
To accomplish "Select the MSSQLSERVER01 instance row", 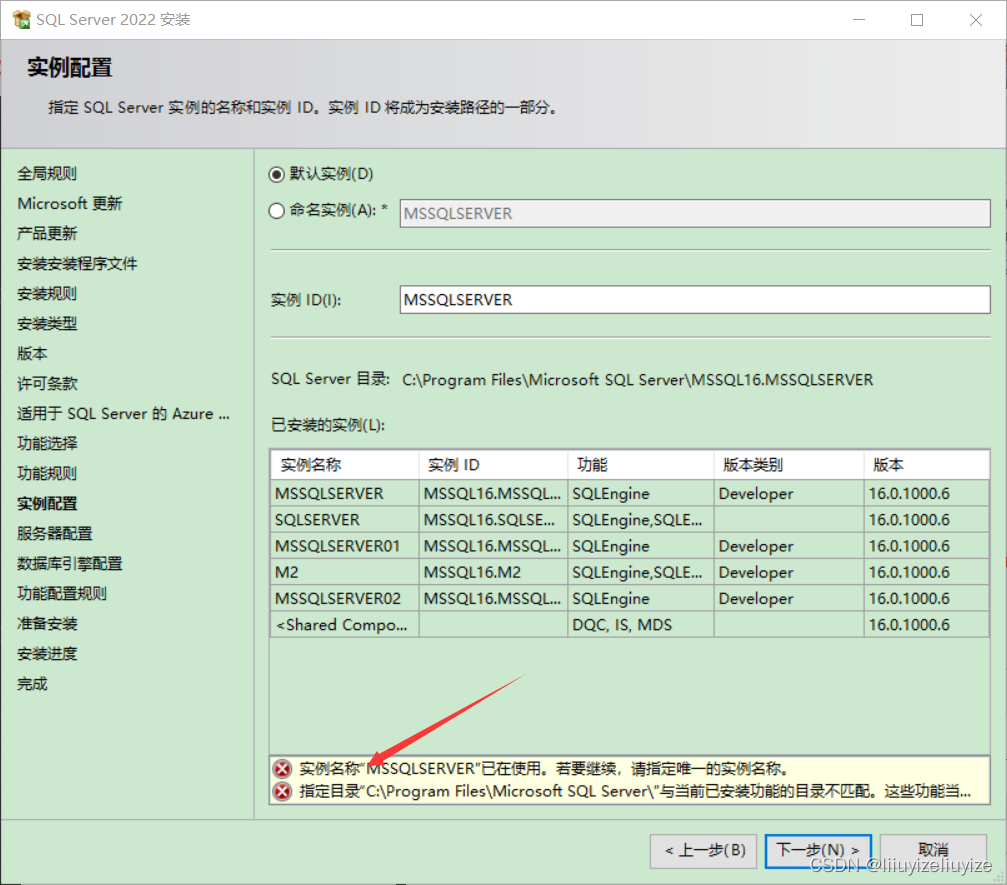I will coord(629,547).
